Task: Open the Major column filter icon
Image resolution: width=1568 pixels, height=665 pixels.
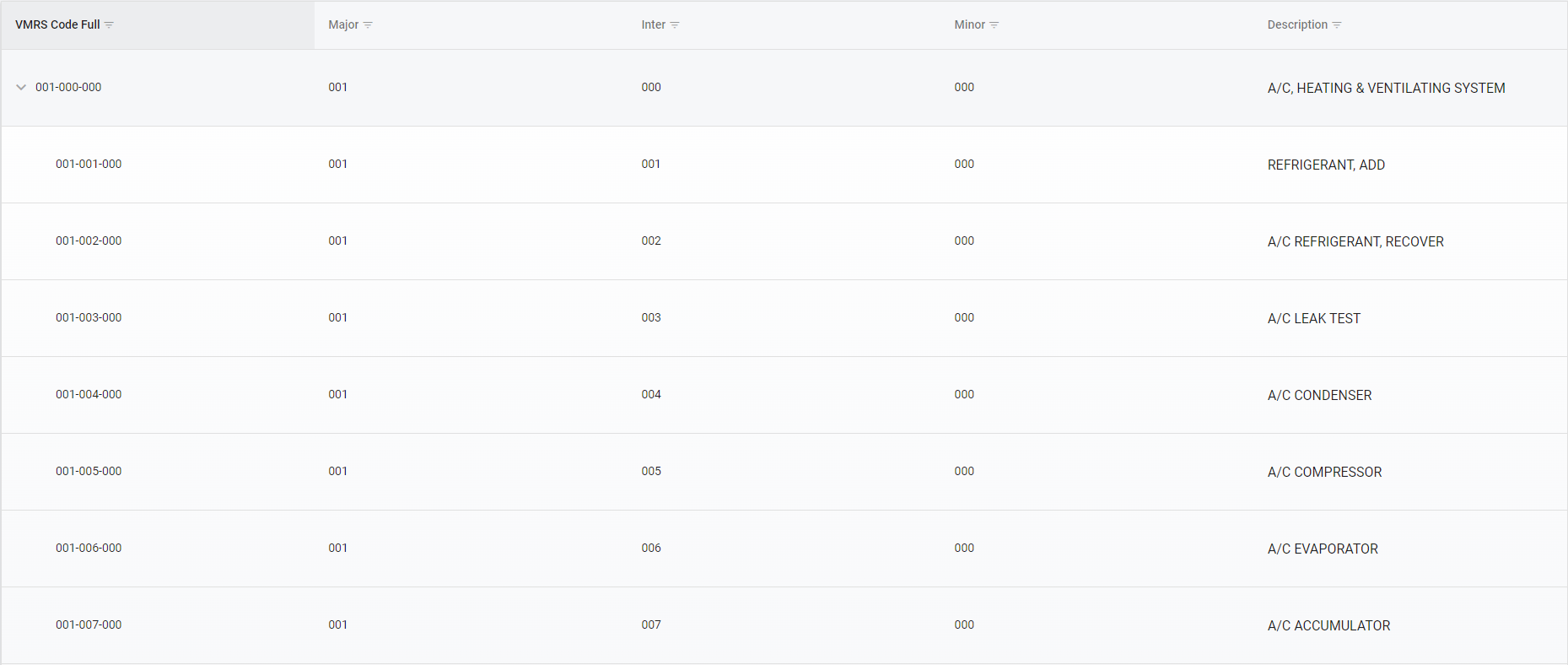Action: pos(369,24)
